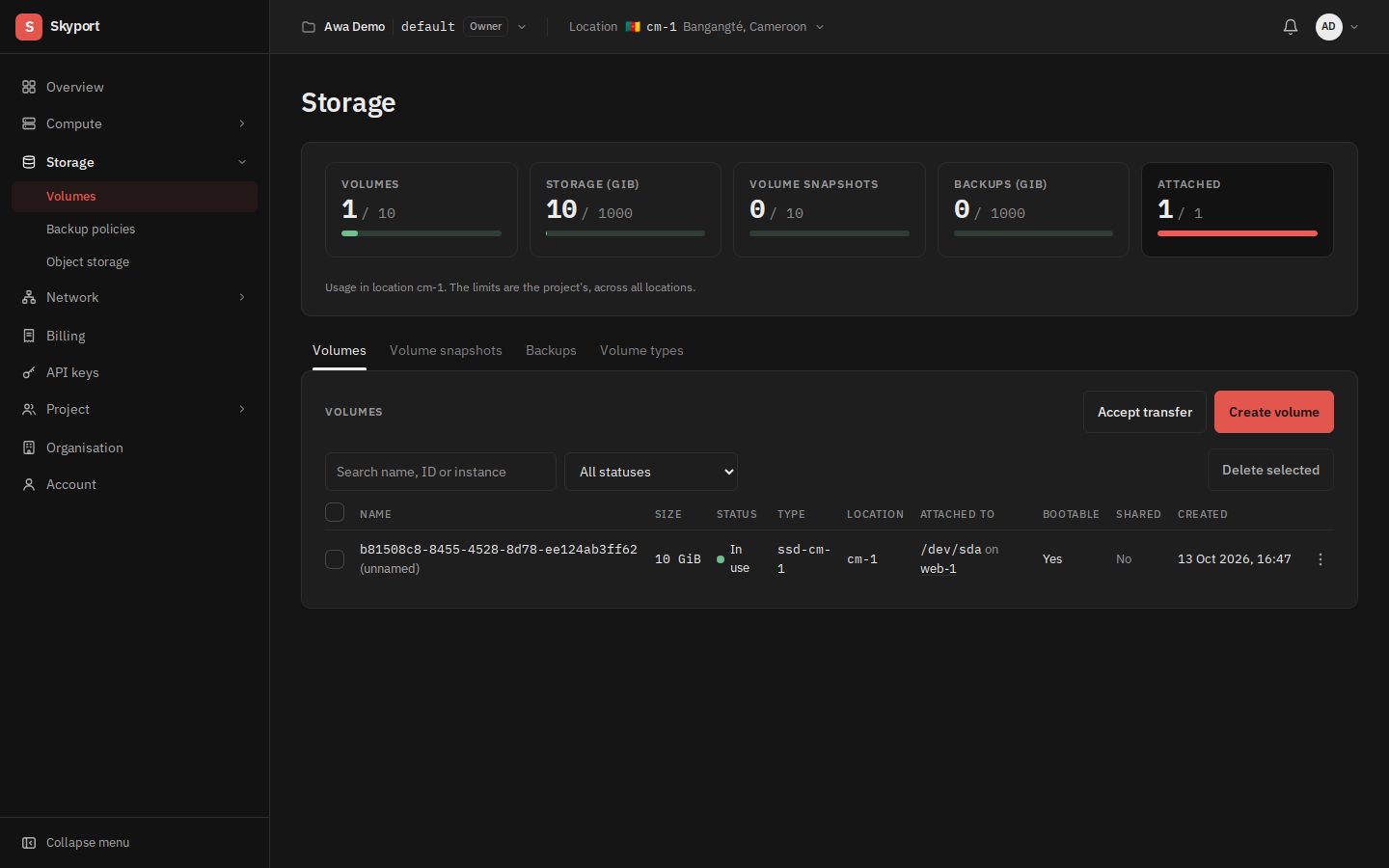This screenshot has width=1389, height=868.
Task: Click the Network topology icon
Action: [29, 297]
